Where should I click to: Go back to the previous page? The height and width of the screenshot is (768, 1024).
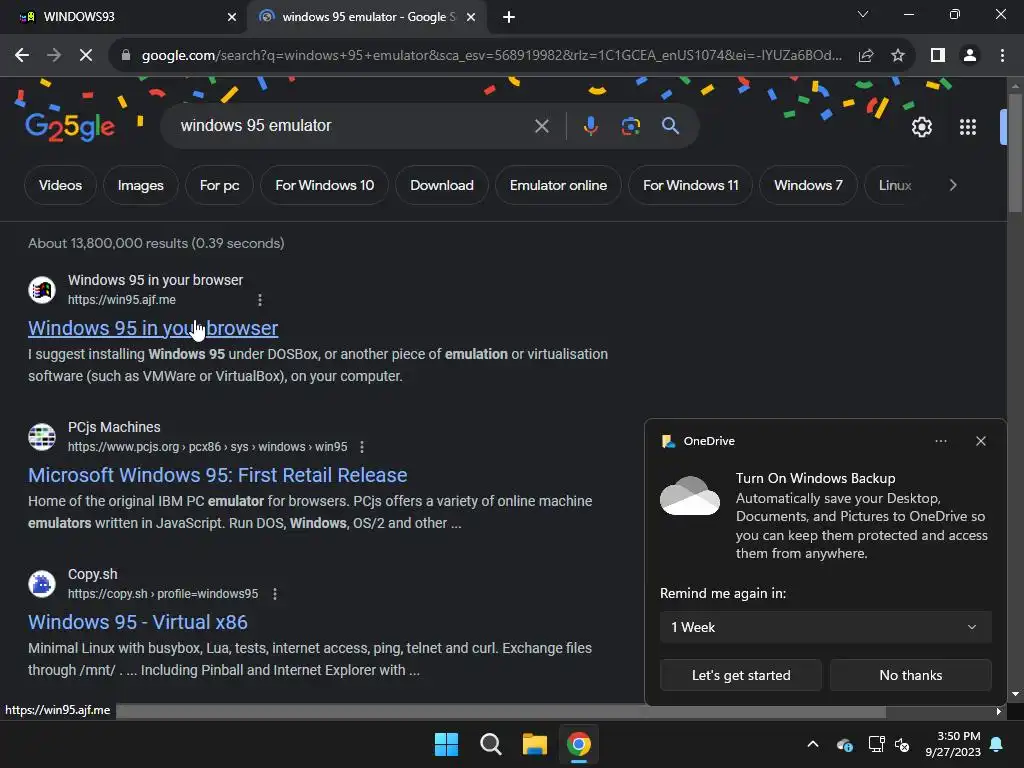(22, 56)
